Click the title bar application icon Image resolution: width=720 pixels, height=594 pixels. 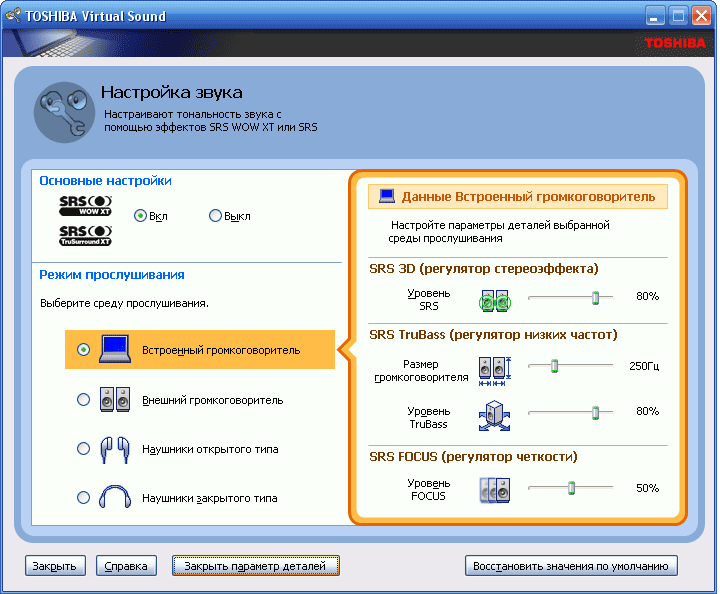(x=13, y=15)
